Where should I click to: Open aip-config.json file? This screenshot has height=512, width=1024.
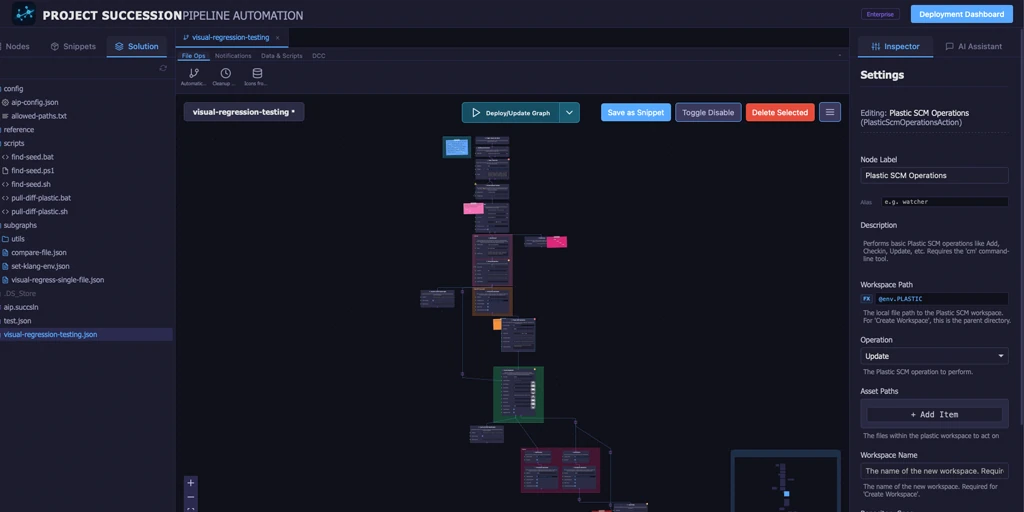tap(35, 103)
